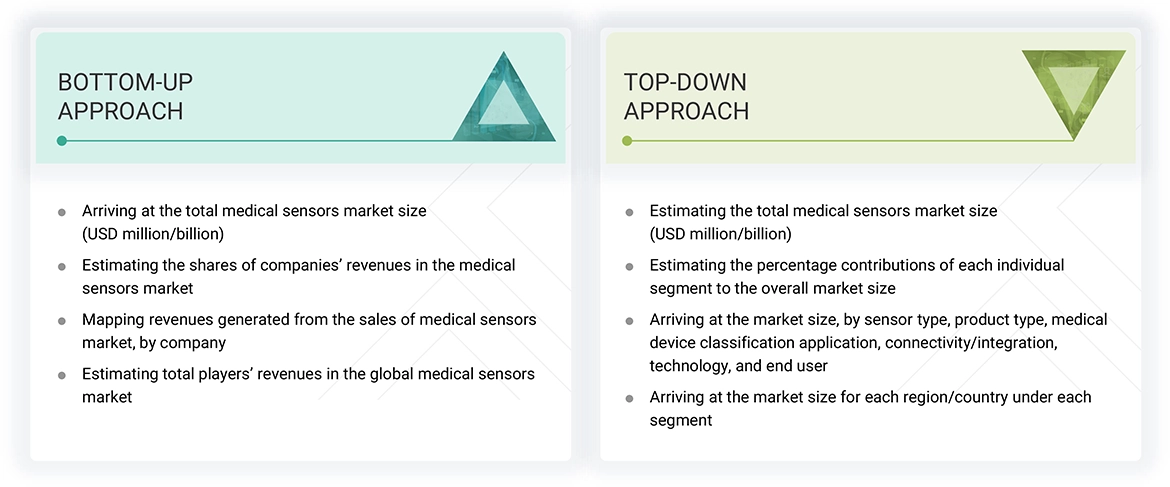The height and width of the screenshot is (487, 1170).
Task: Click the bullet beside 'Arriving at the market size, by sensor type'
Action: coord(629,321)
